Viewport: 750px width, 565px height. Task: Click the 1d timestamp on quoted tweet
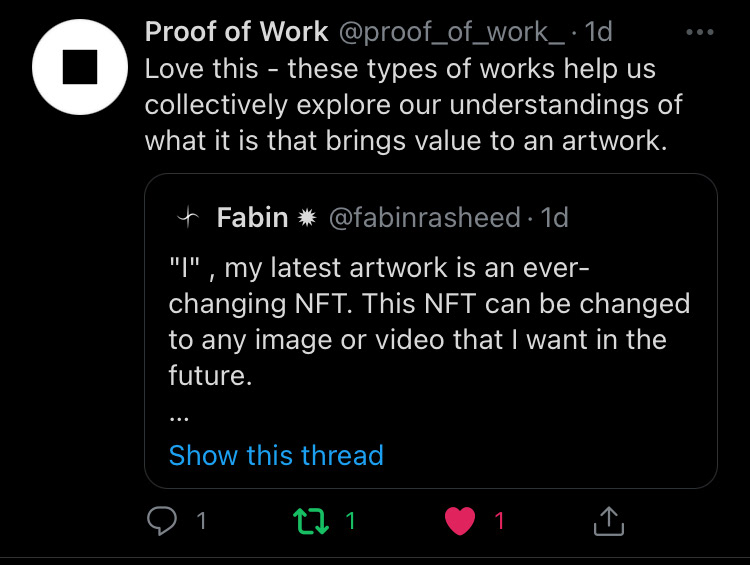tap(554, 218)
